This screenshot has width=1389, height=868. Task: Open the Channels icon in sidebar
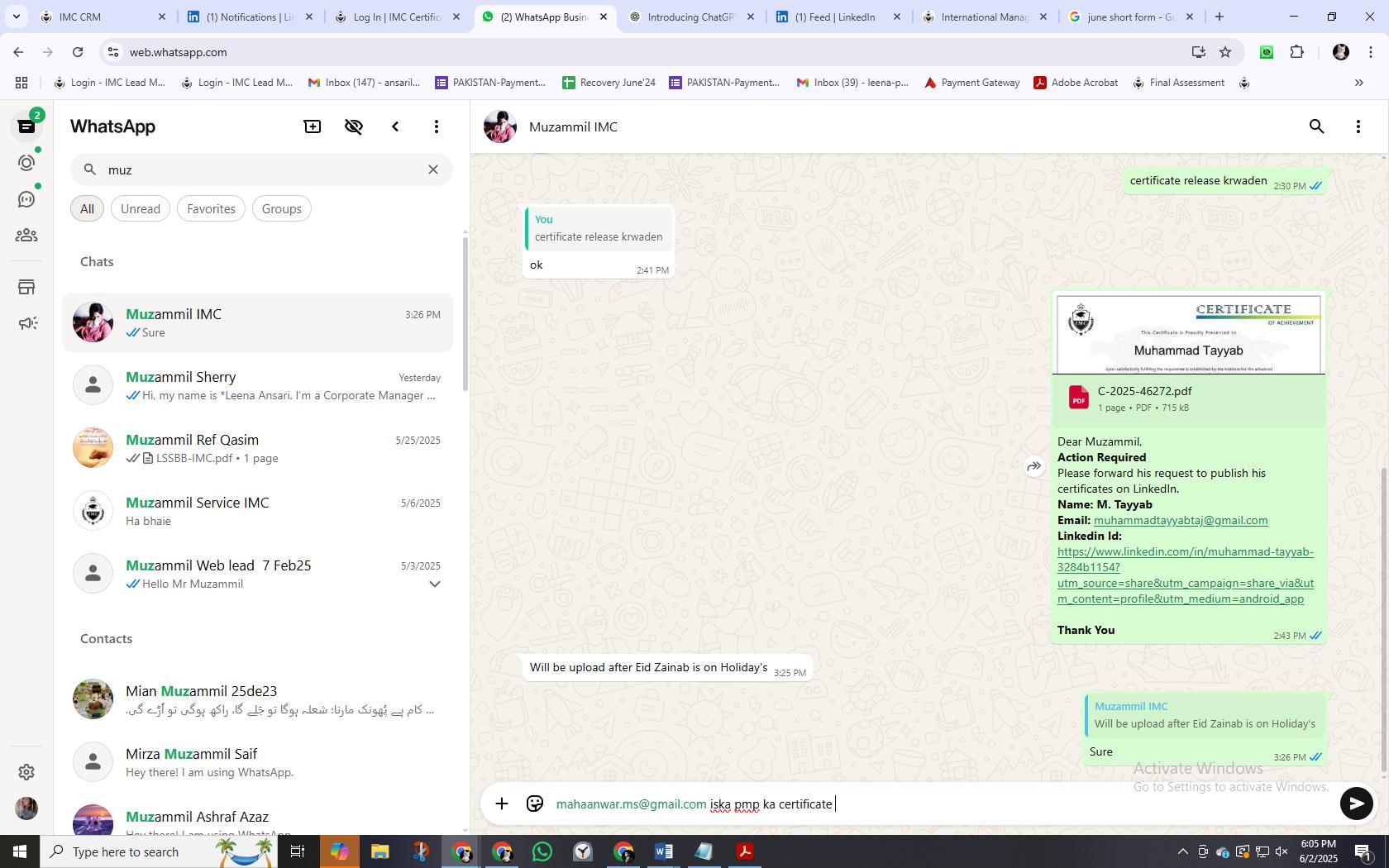tap(26, 199)
